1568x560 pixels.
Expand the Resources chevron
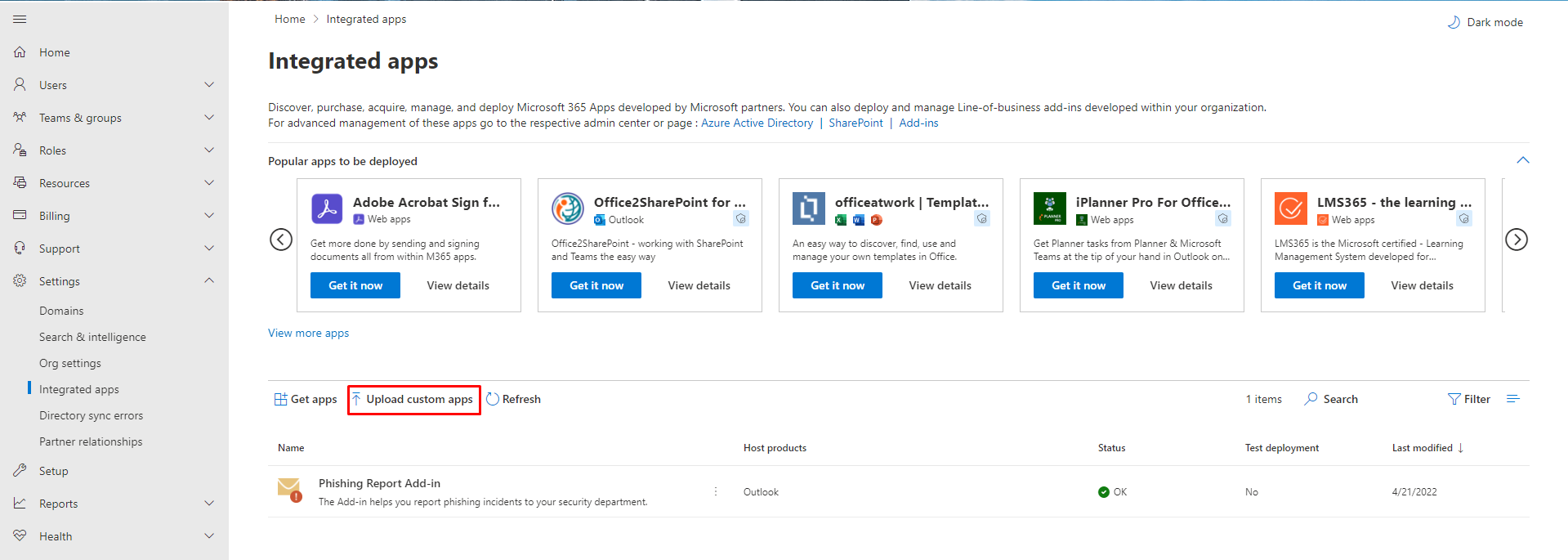pyautogui.click(x=209, y=183)
